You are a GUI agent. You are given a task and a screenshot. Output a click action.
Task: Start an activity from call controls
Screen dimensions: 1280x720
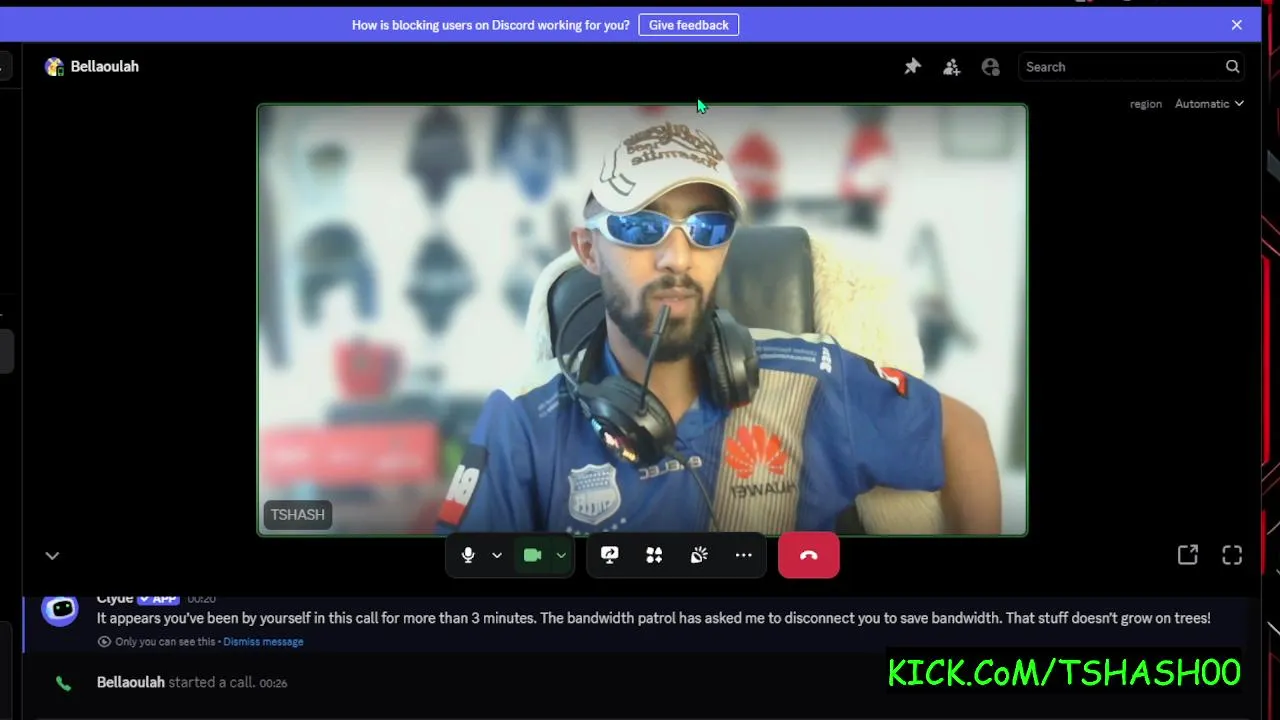pos(654,555)
